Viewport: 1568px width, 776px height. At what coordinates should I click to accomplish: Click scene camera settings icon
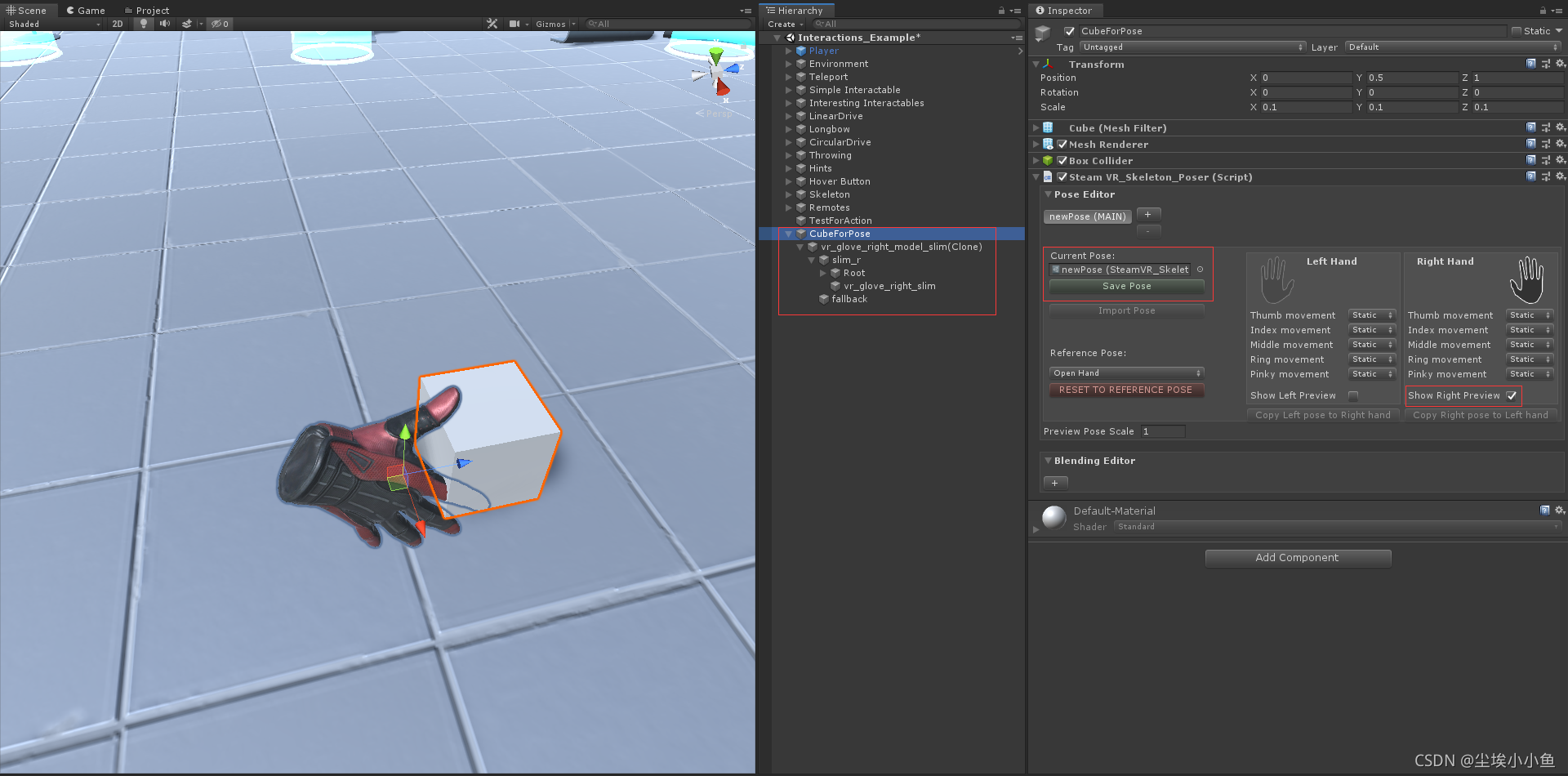[514, 24]
